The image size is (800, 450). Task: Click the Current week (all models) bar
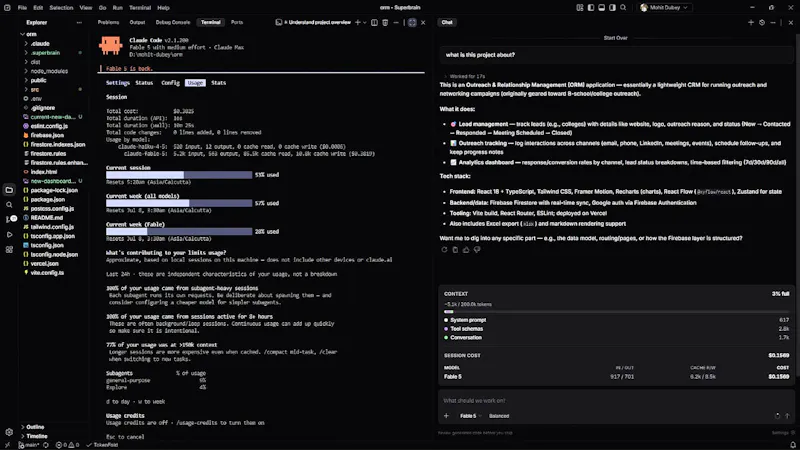(x=179, y=203)
